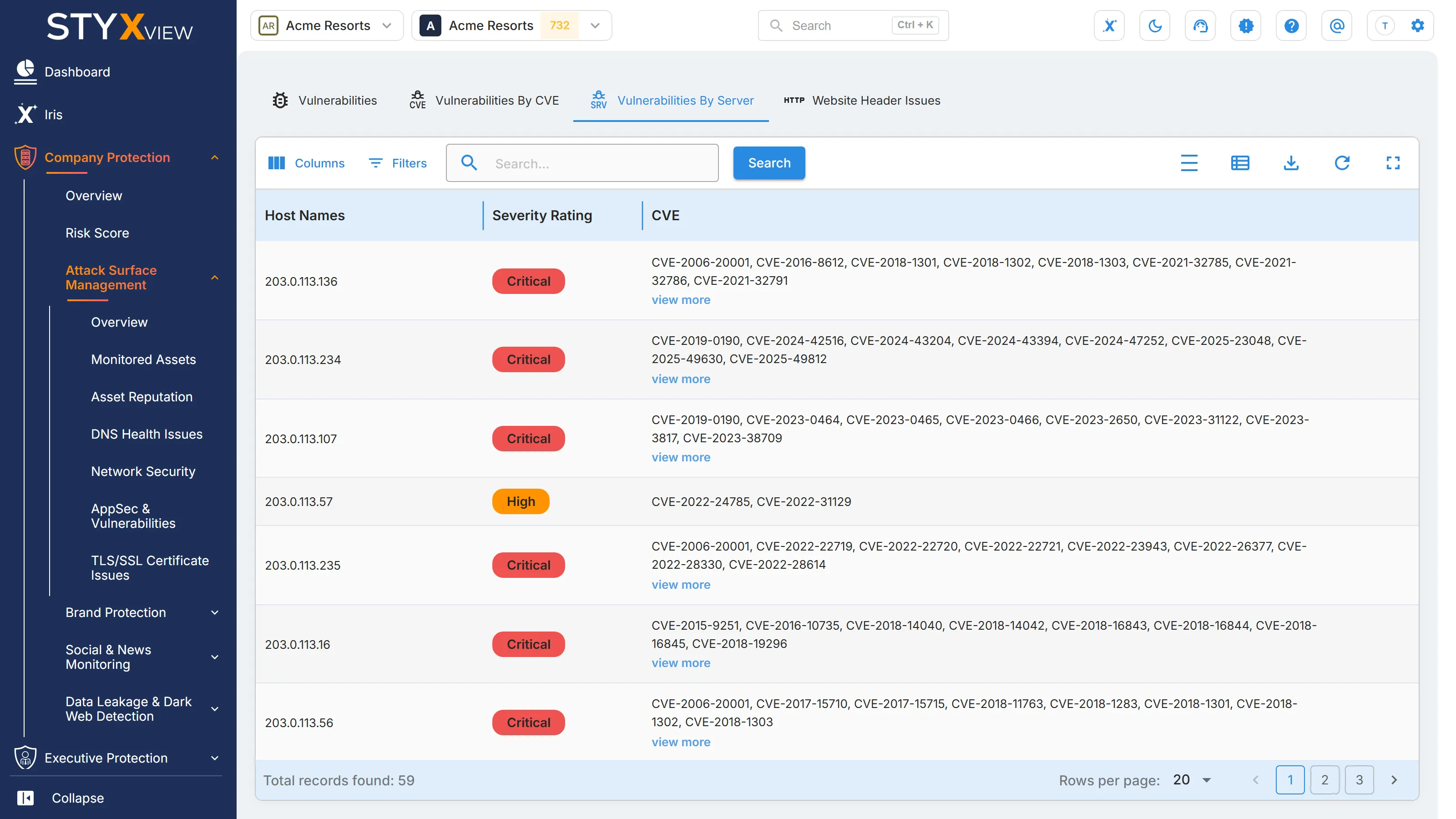Image resolution: width=1456 pixels, height=819 pixels.
Task: Switch to Vulnerabilities By CVE tab
Action: coord(485,100)
